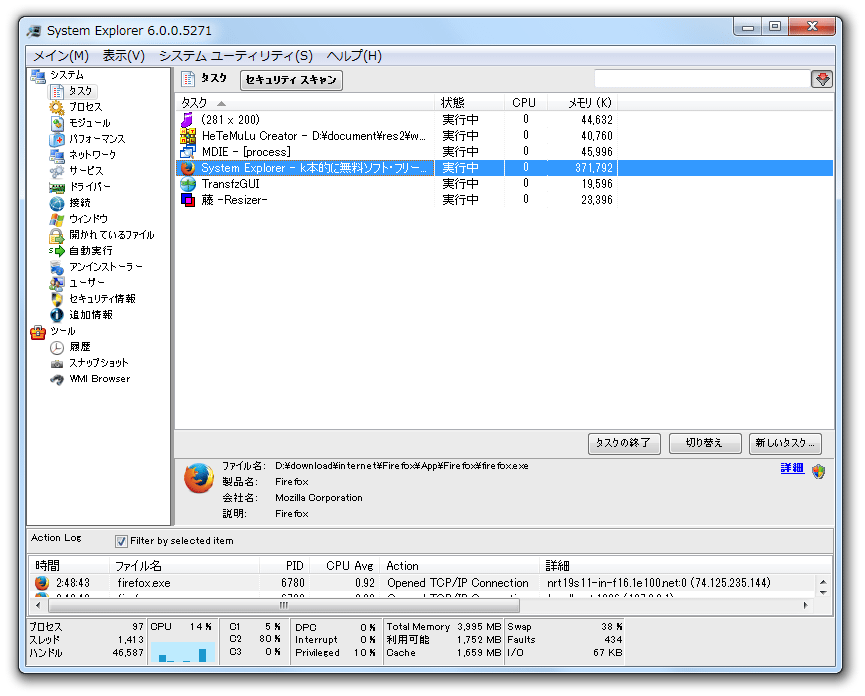Image resolution: width=865 pixels, height=696 pixels.
Task: Sort by the タスク column header
Action: point(306,103)
